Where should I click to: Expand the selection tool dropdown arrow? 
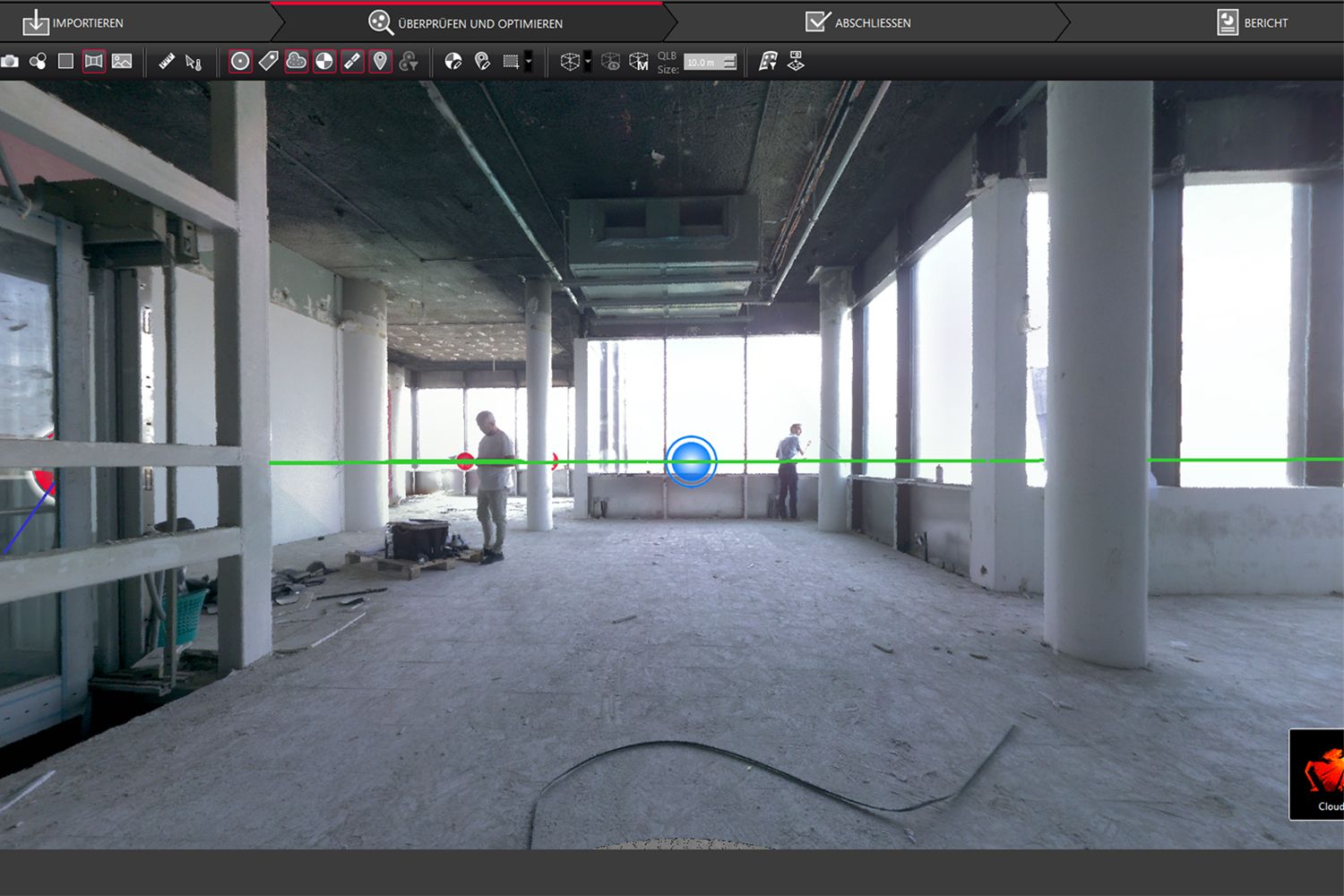pyautogui.click(x=529, y=63)
